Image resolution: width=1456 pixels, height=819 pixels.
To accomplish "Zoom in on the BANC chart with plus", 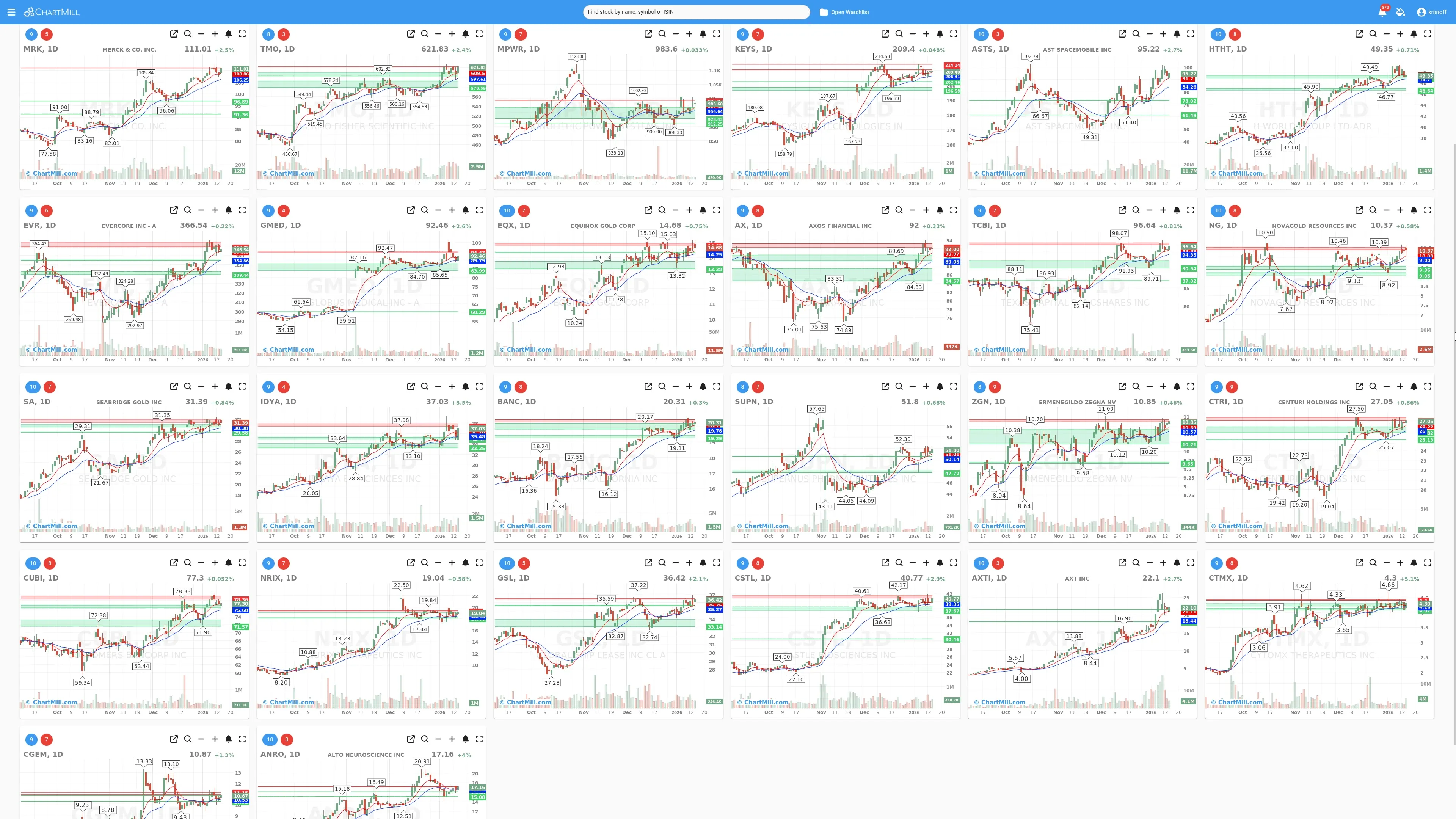I will 690,387.
